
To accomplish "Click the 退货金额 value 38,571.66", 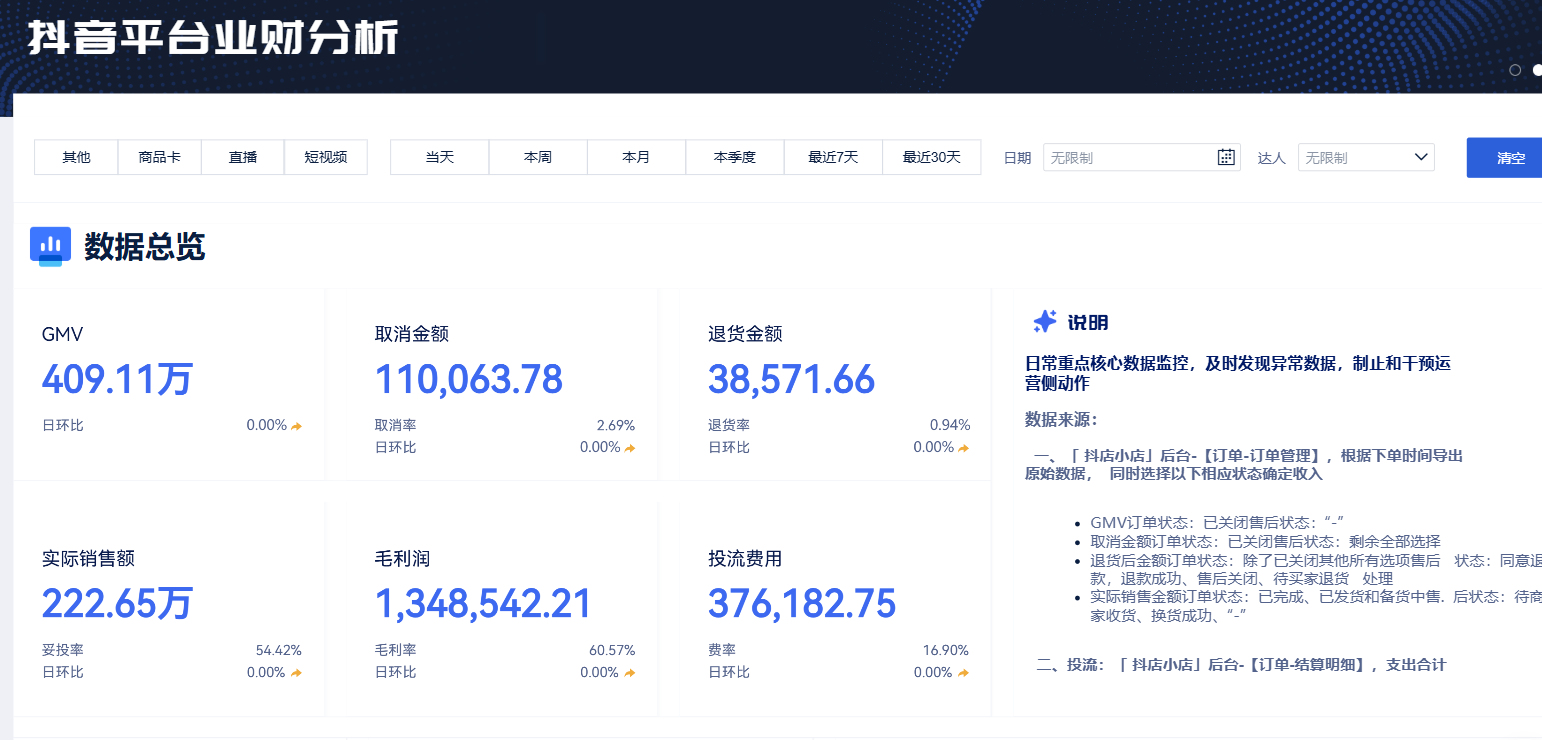I will 791,380.
